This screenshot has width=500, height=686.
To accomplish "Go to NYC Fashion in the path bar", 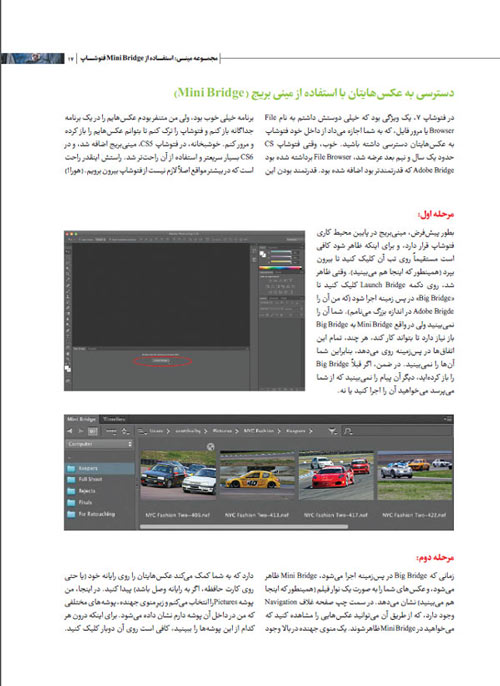I will 259,431.
